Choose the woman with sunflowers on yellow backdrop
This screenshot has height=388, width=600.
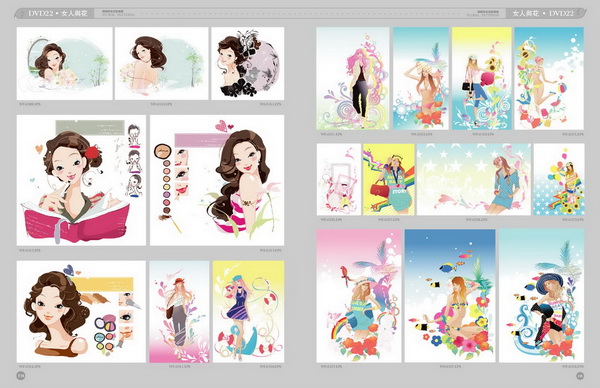(x=481, y=78)
